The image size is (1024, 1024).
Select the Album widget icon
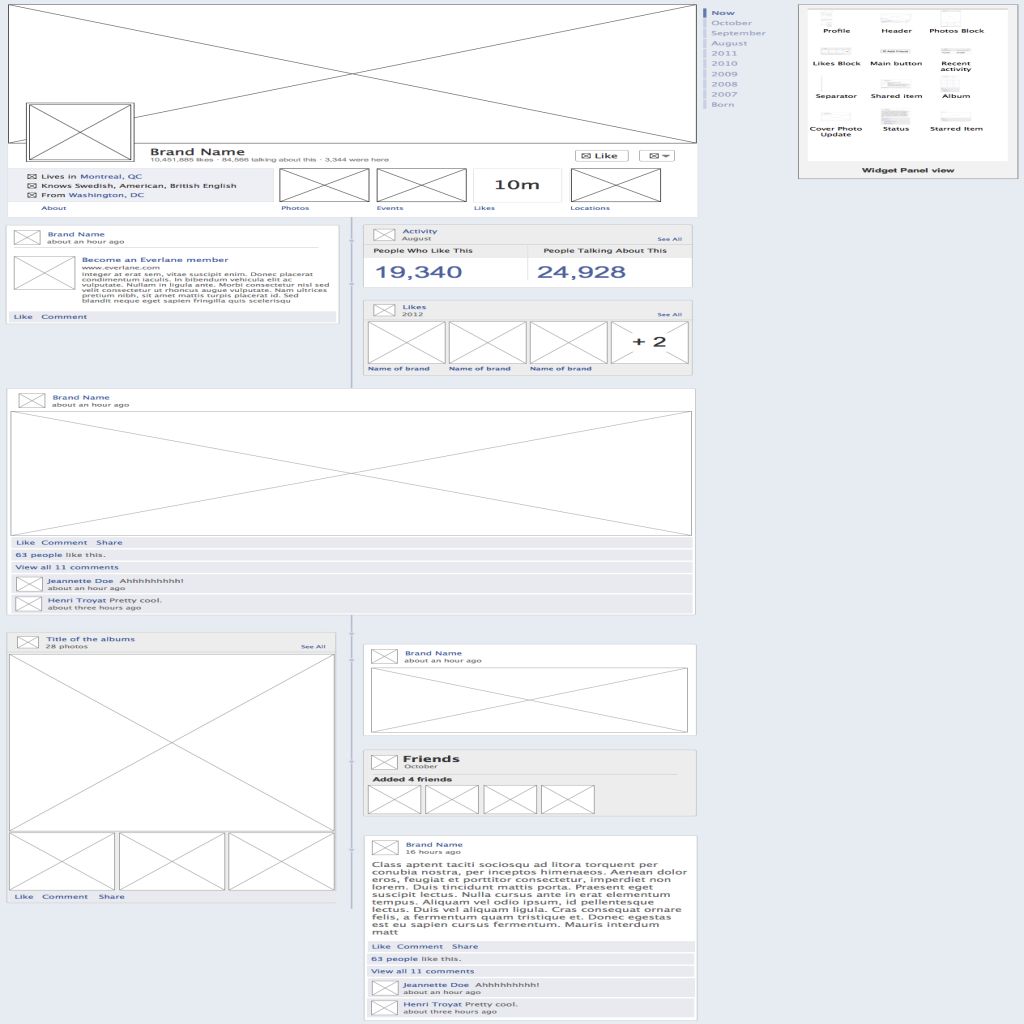pyautogui.click(x=956, y=84)
